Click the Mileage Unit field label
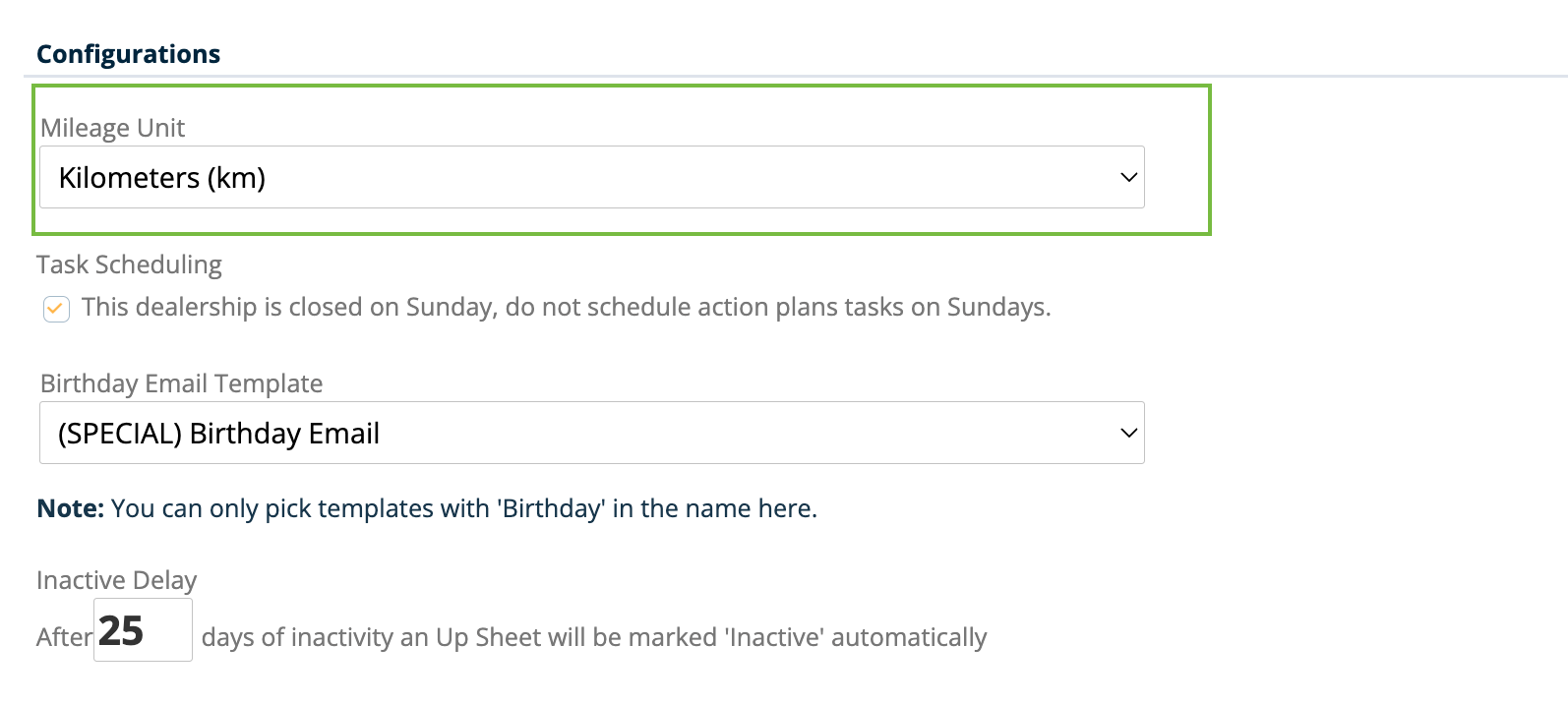The width and height of the screenshot is (1568, 704). (112, 128)
